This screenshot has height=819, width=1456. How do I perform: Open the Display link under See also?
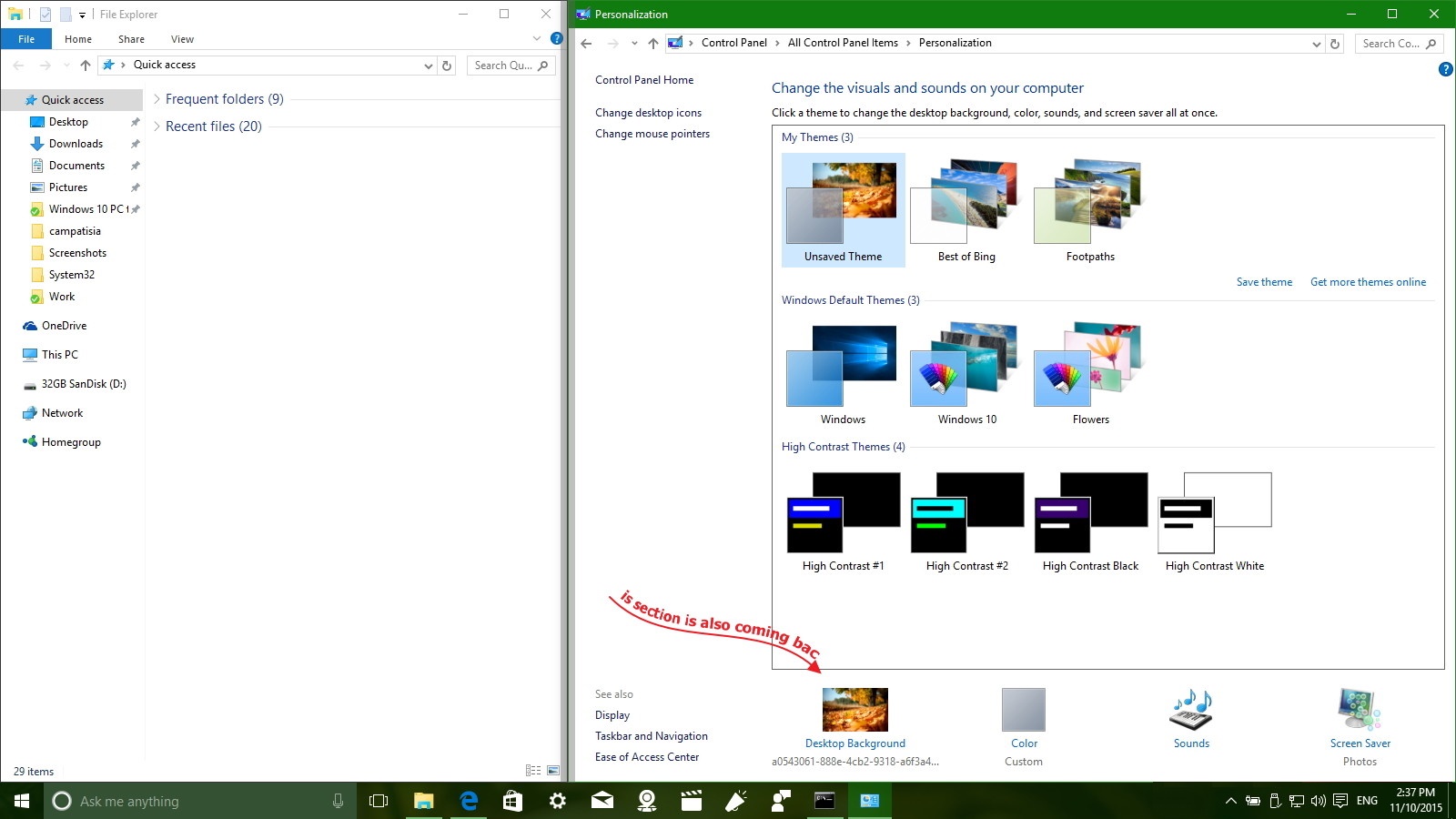612,715
